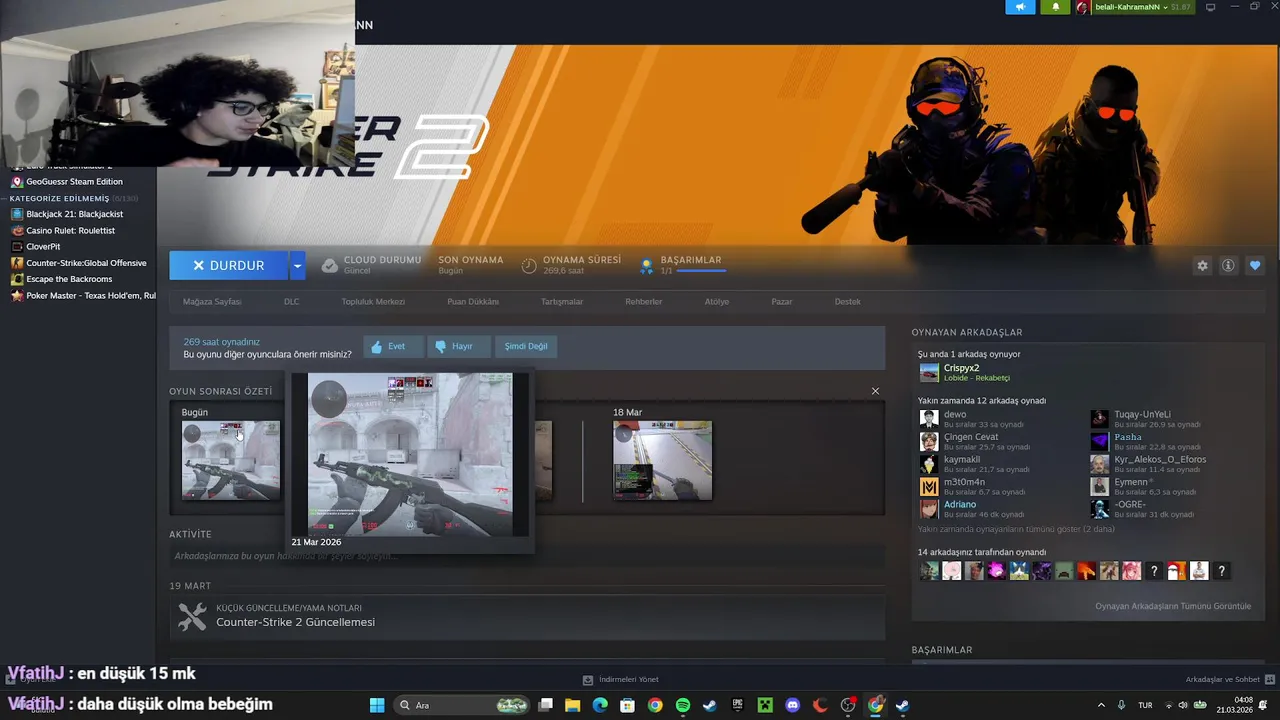
Task: Open Crispyx2 friend avatar
Action: point(929,373)
